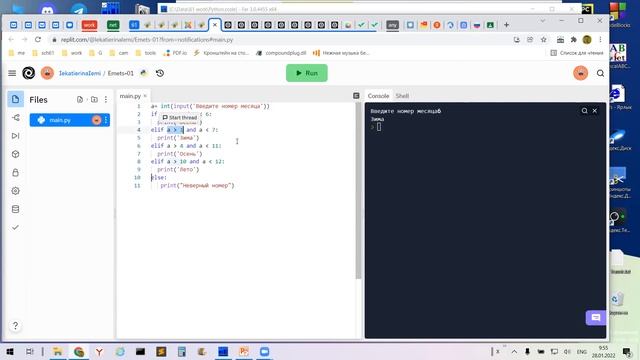Open Settings gear in sidebar

pyautogui.click(x=16, y=191)
